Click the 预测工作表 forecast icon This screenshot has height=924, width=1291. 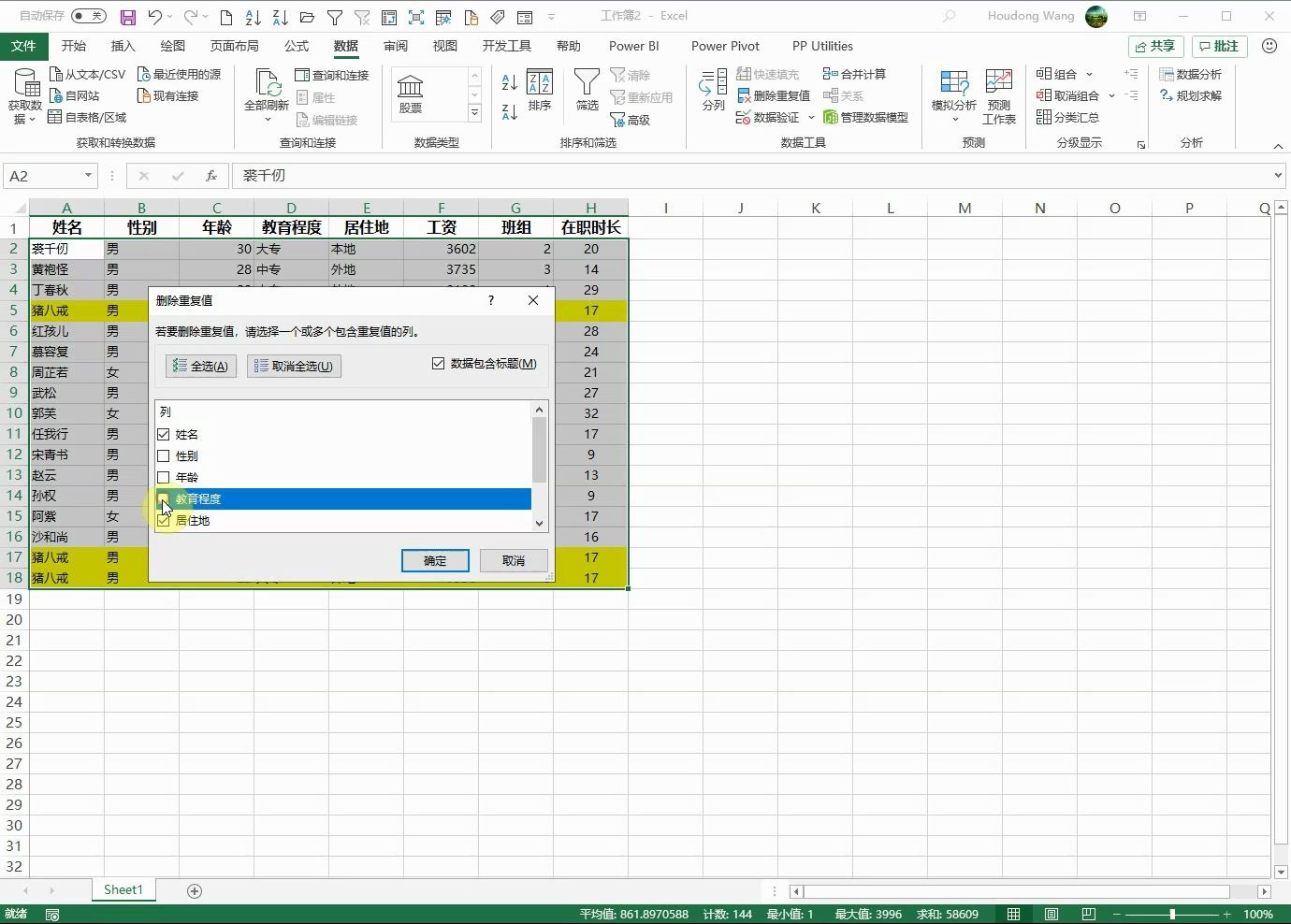click(x=999, y=82)
